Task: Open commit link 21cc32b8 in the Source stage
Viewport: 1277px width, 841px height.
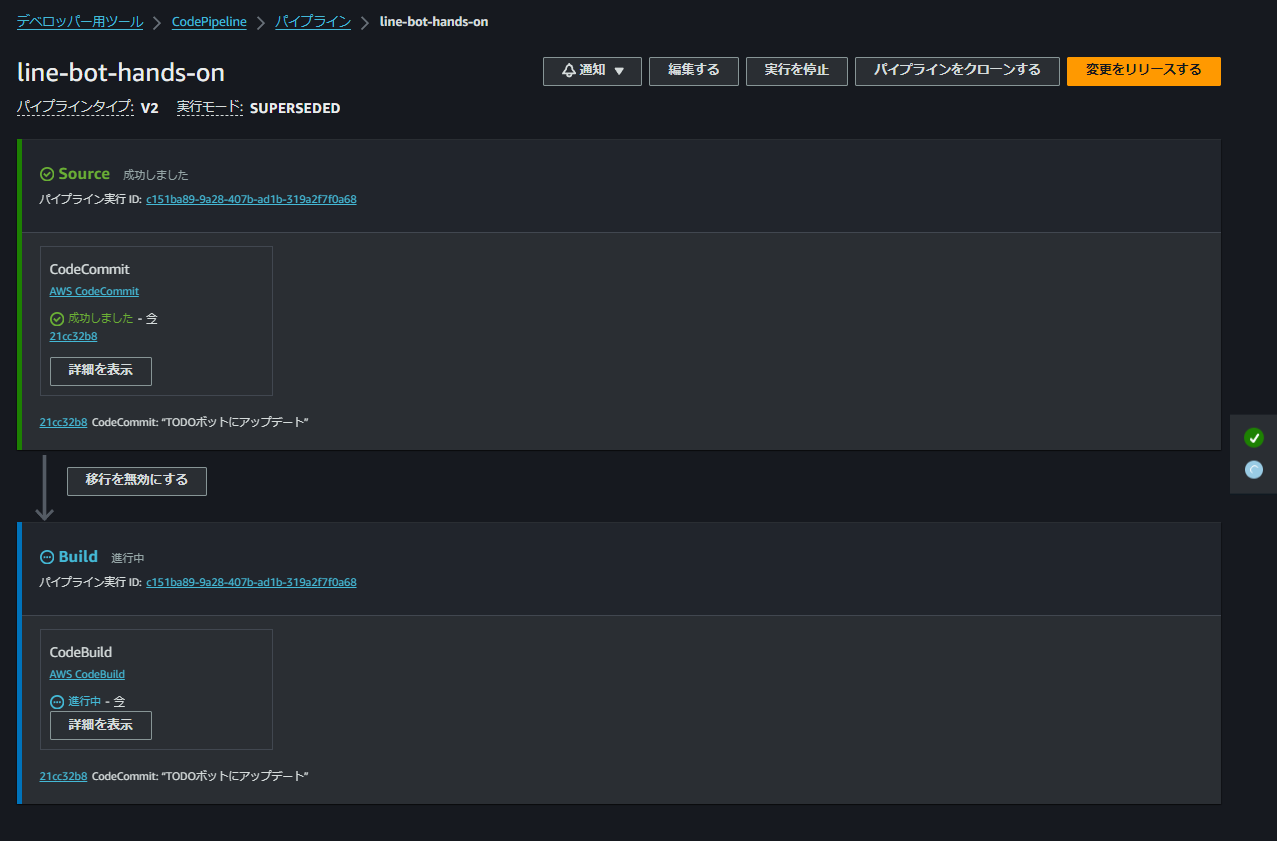Action: tap(73, 336)
